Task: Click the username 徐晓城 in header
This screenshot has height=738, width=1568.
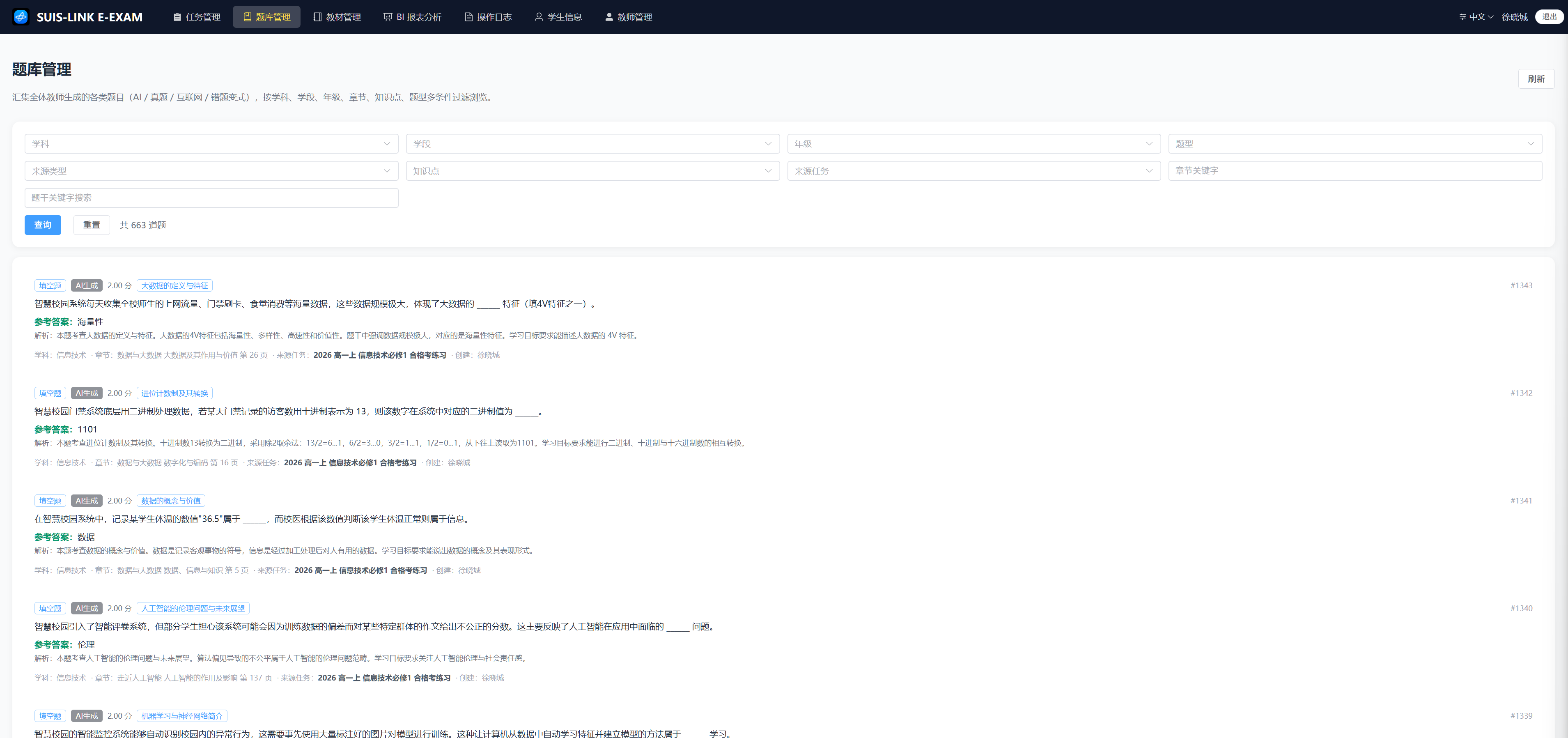Action: [x=1515, y=17]
